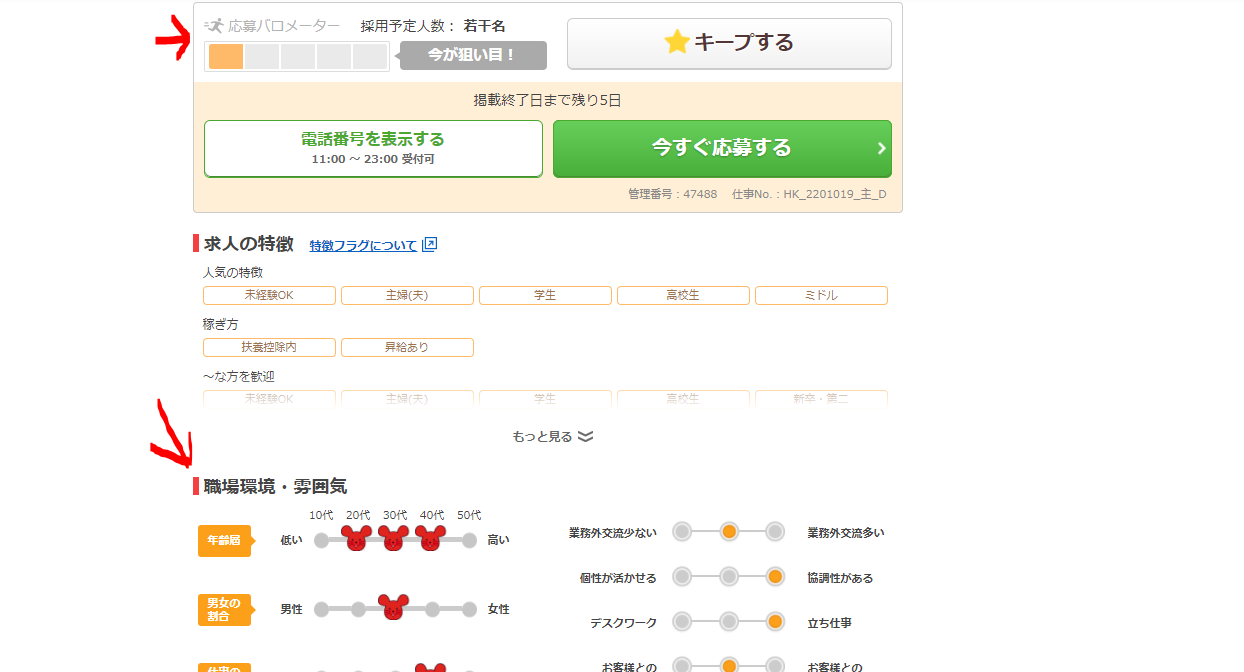
Task: Open the 特徴フラグについて link
Action: pos(363,245)
